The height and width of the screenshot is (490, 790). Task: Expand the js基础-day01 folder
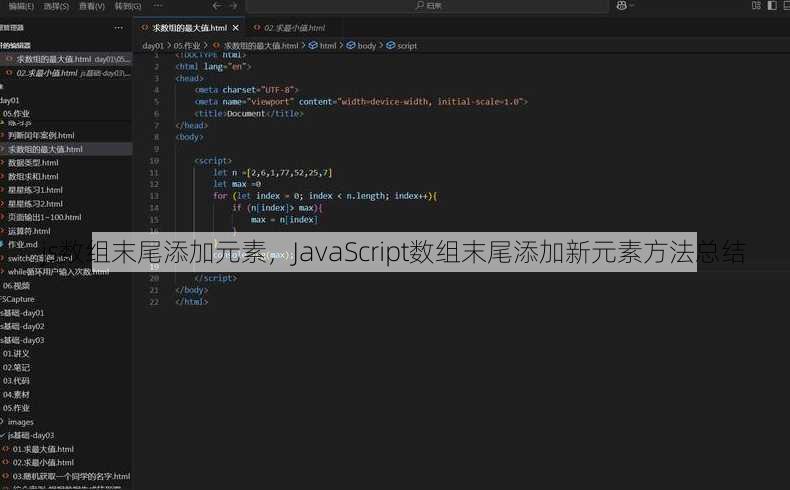(23, 313)
